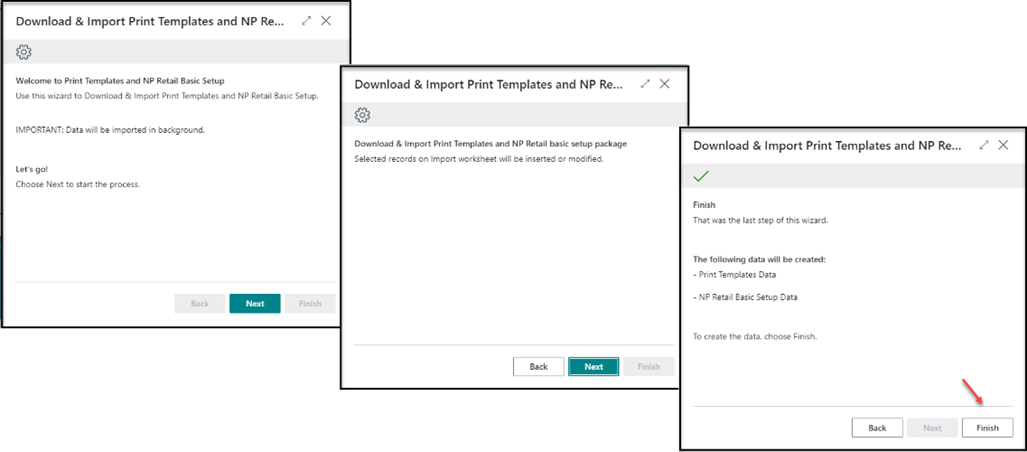This screenshot has height=452, width=1027.
Task: Click the '- NP Retail Basic Setup Data' line
Action: point(745,297)
